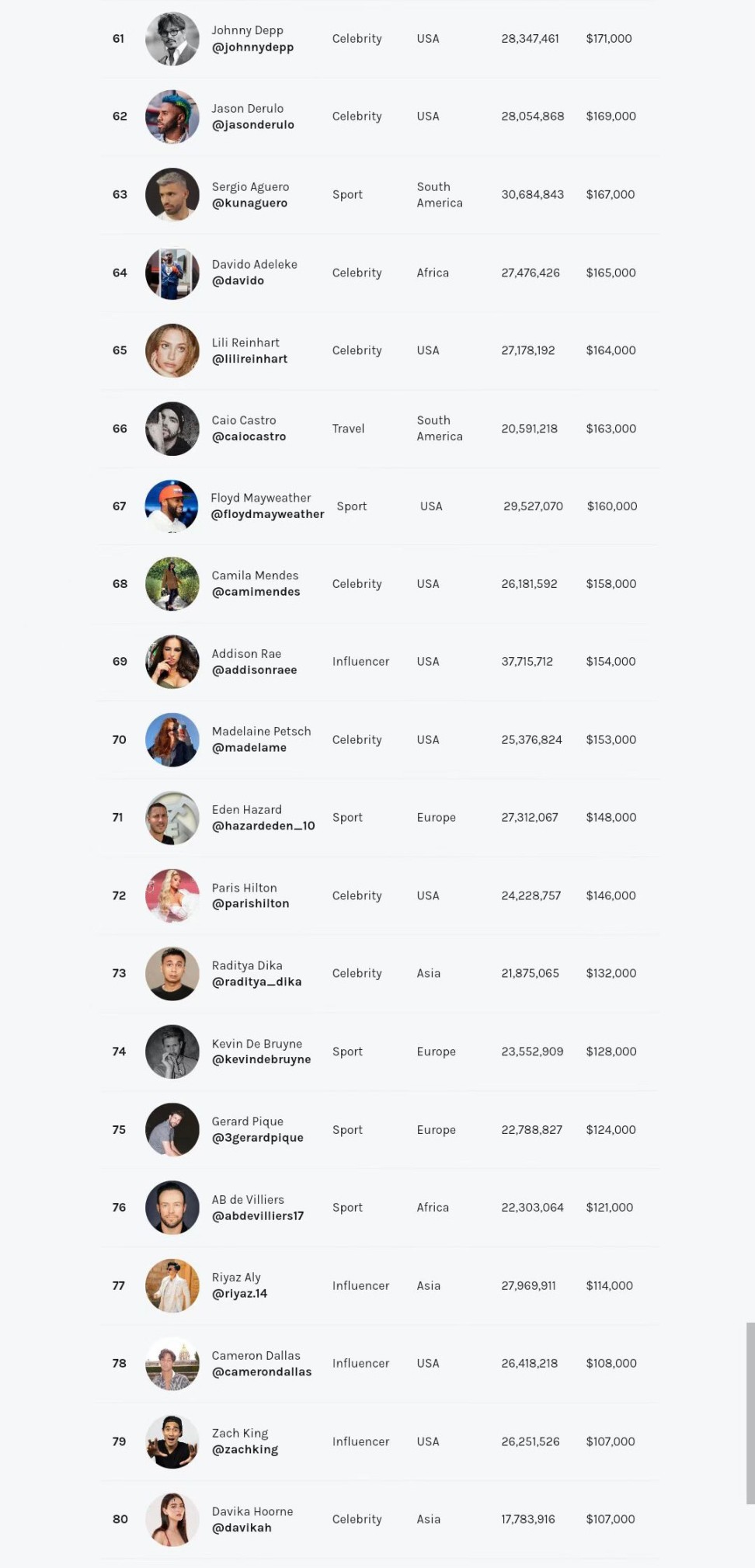This screenshot has height=1568, width=755.
Task: Click the @camerondallas handle
Action: point(261,1372)
